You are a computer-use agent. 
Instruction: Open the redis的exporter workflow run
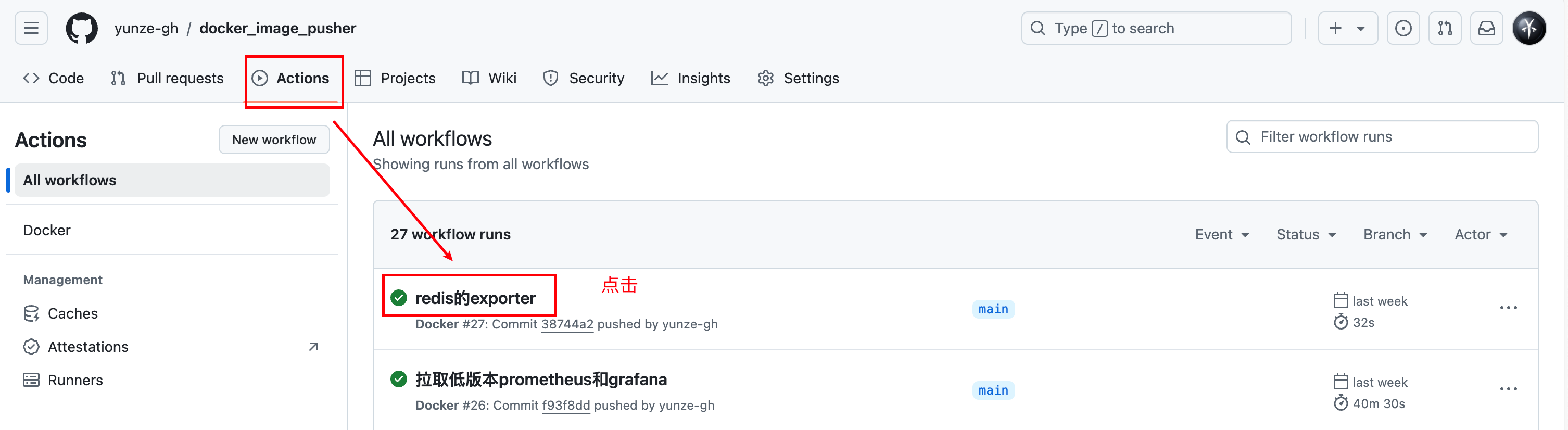click(475, 298)
